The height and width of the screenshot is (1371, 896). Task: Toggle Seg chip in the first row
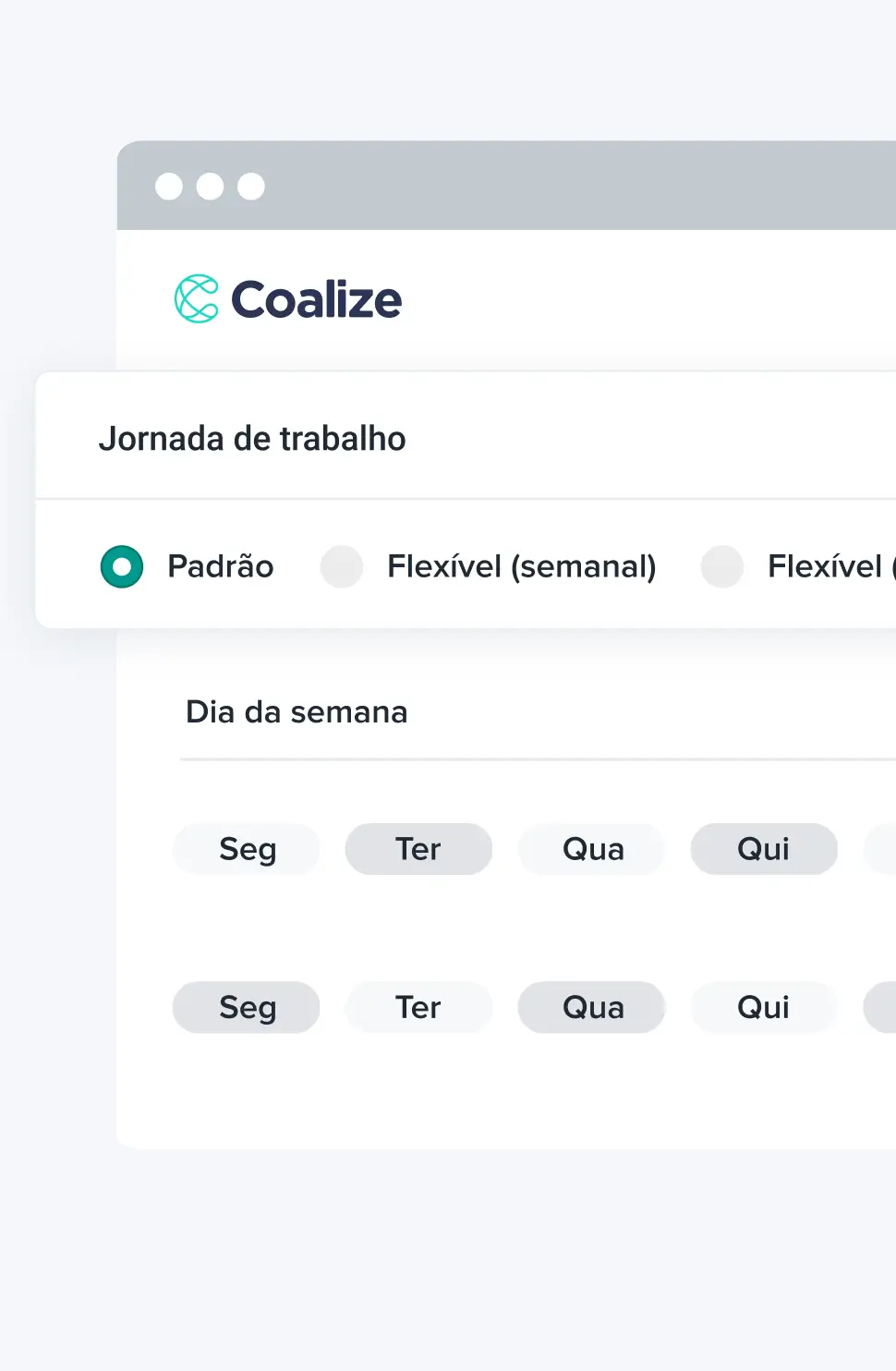tap(247, 849)
